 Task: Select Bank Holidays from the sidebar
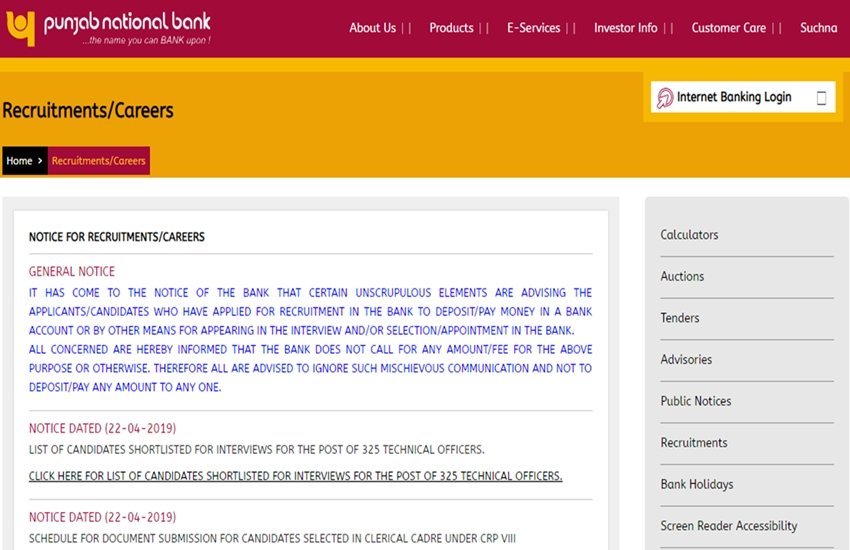696,484
